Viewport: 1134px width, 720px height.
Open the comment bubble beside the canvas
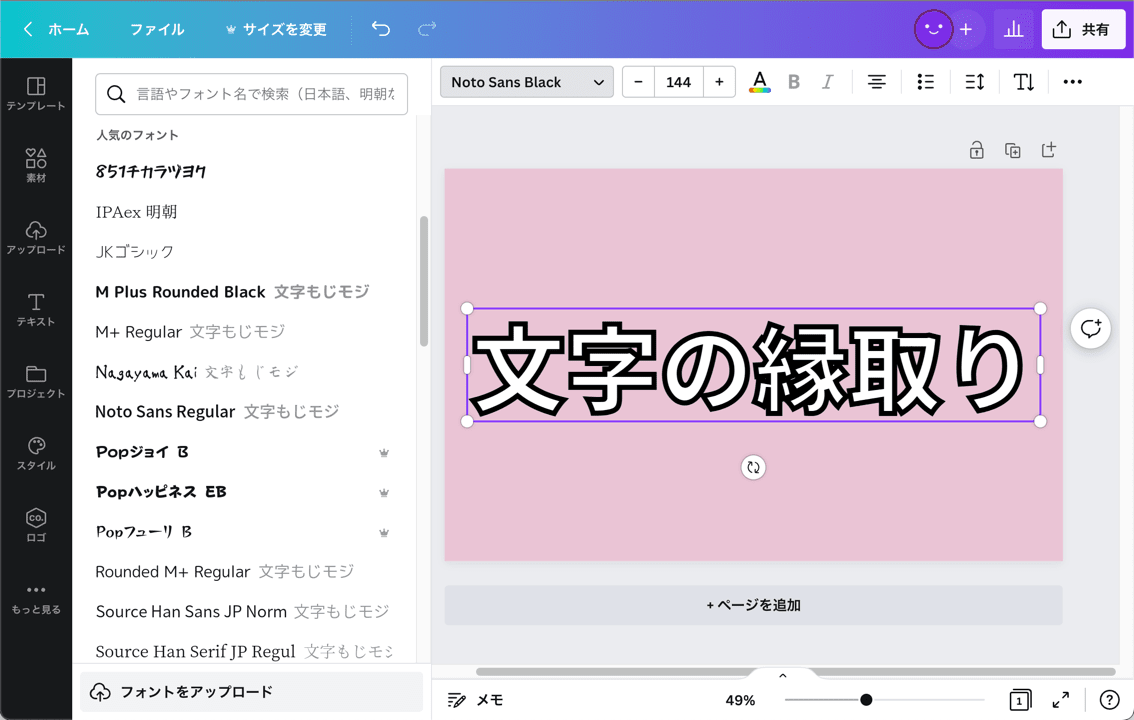coord(1090,329)
